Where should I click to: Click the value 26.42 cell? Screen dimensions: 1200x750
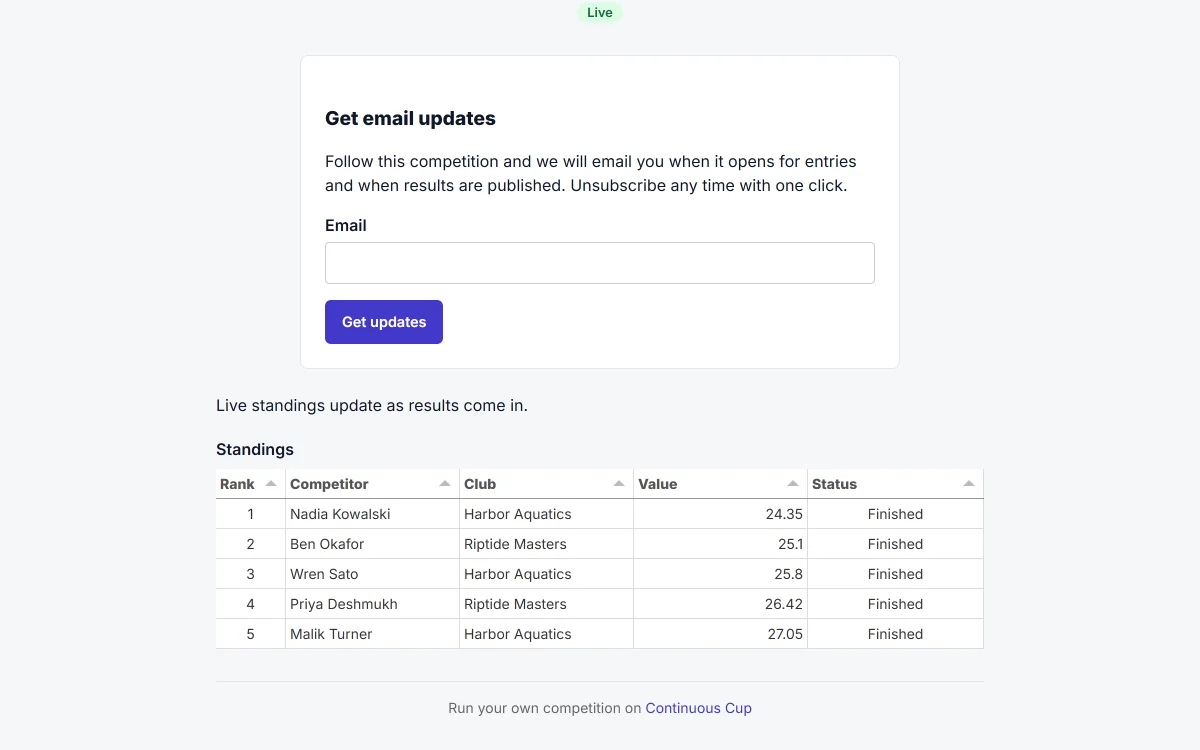coord(721,604)
